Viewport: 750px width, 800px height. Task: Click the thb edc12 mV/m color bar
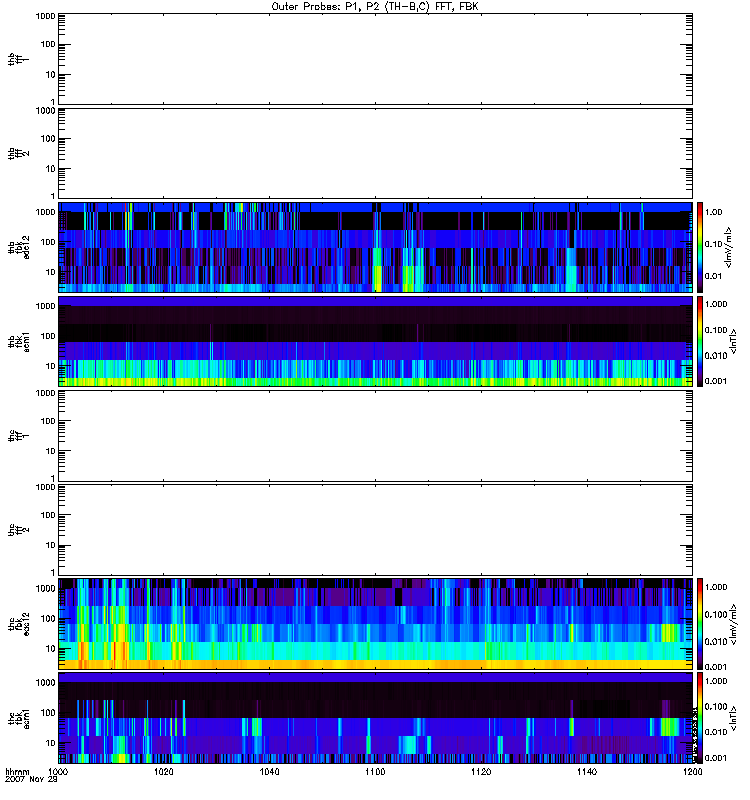coord(701,247)
